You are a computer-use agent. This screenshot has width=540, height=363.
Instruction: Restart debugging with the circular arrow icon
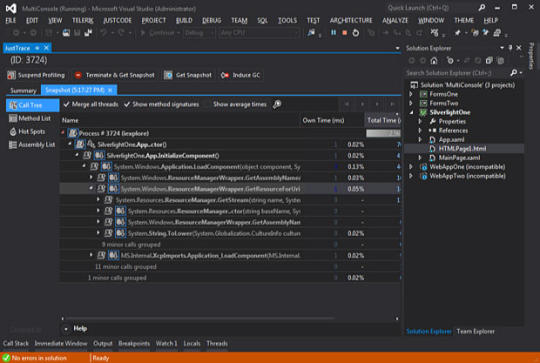[x=355, y=33]
